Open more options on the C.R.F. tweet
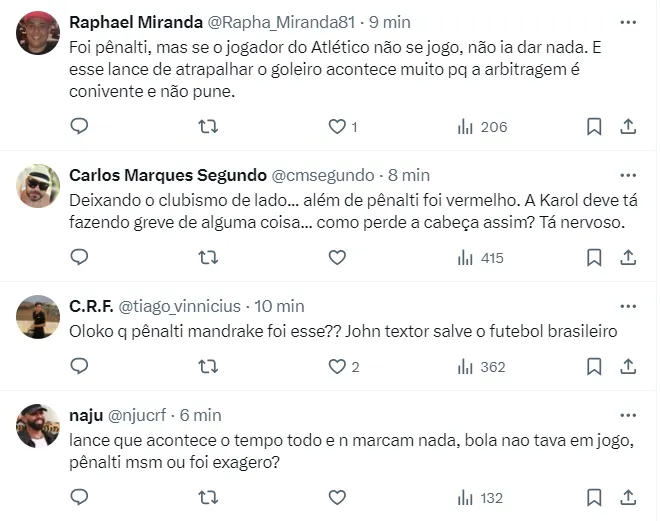The height and width of the screenshot is (521, 660). [x=627, y=305]
